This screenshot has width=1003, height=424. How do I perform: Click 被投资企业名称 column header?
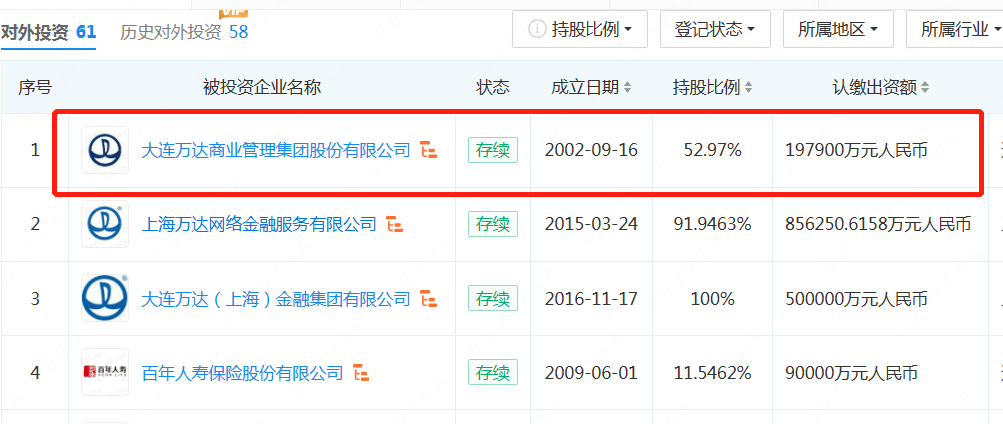(262, 88)
